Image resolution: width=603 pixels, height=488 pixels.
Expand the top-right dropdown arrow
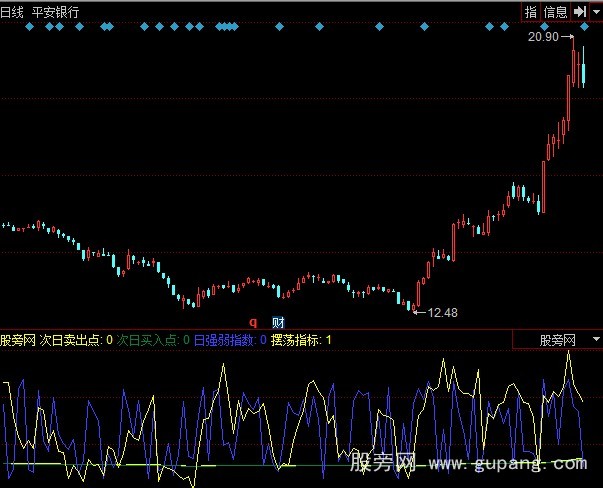(x=596, y=12)
